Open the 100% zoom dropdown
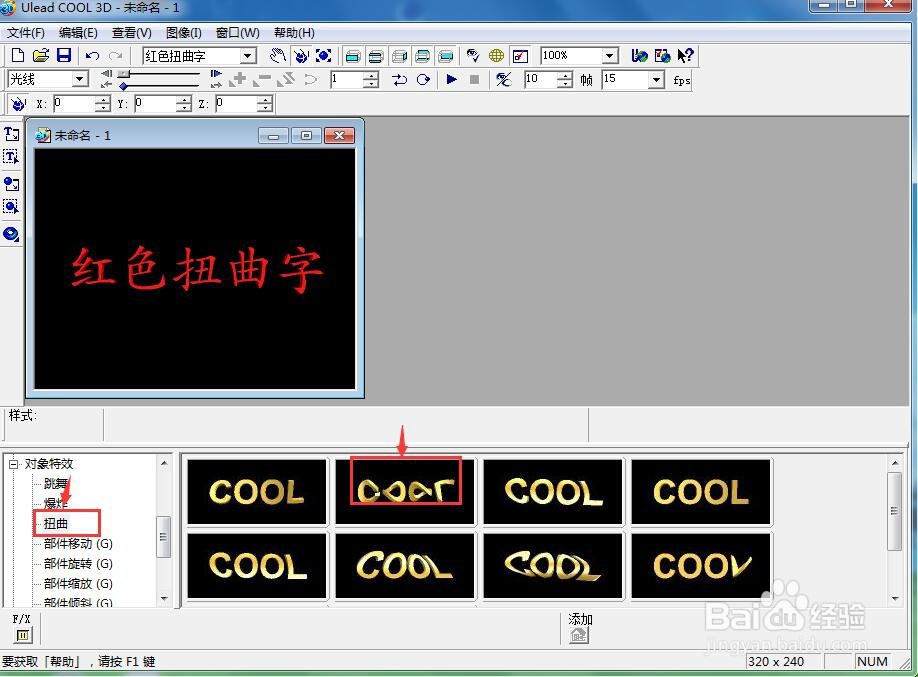Viewport: 918px width, 677px height. 610,56
